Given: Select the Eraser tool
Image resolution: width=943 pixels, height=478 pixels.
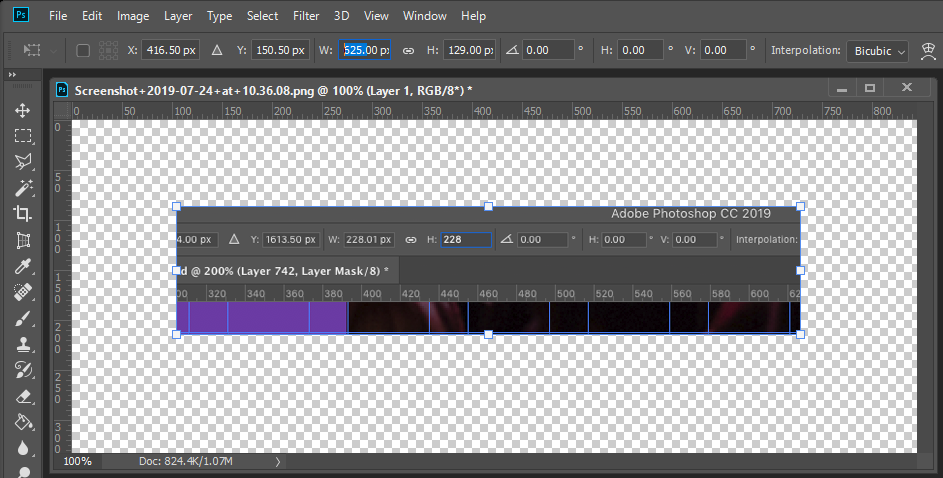Looking at the screenshot, I should pyautogui.click(x=23, y=397).
